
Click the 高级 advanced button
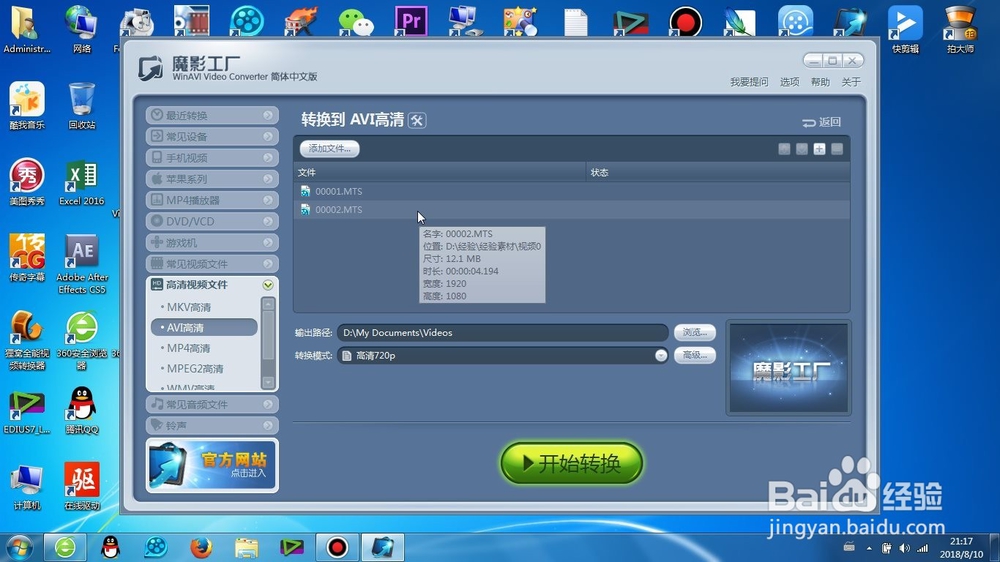[x=695, y=355]
